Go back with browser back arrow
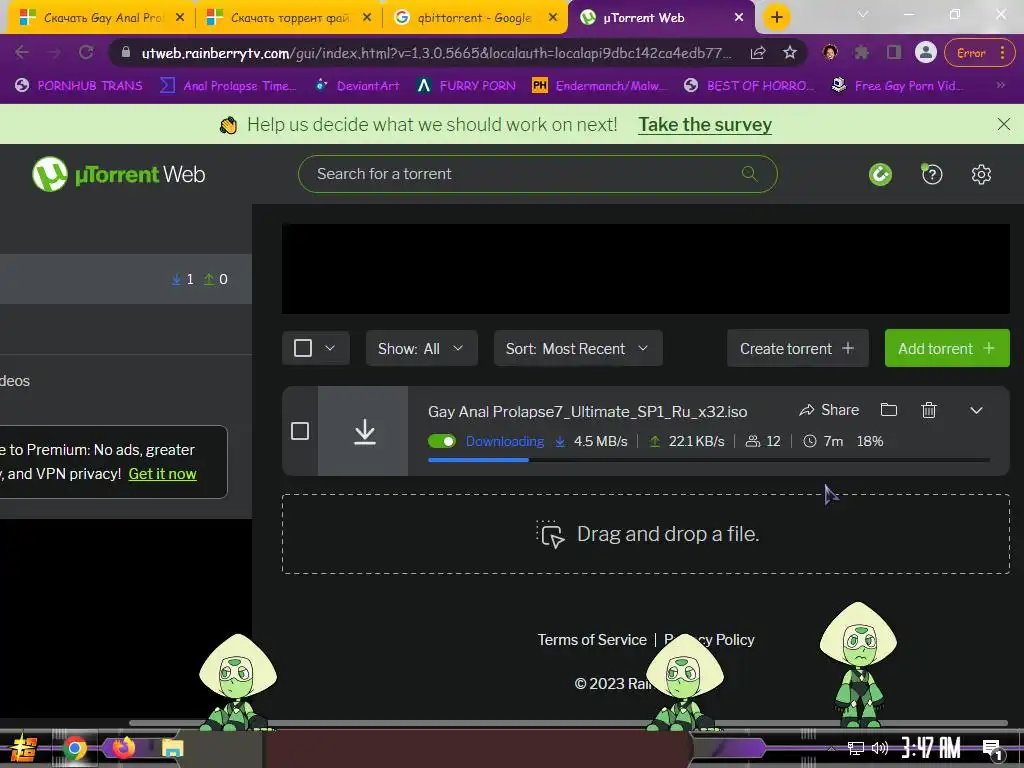 click(22, 52)
